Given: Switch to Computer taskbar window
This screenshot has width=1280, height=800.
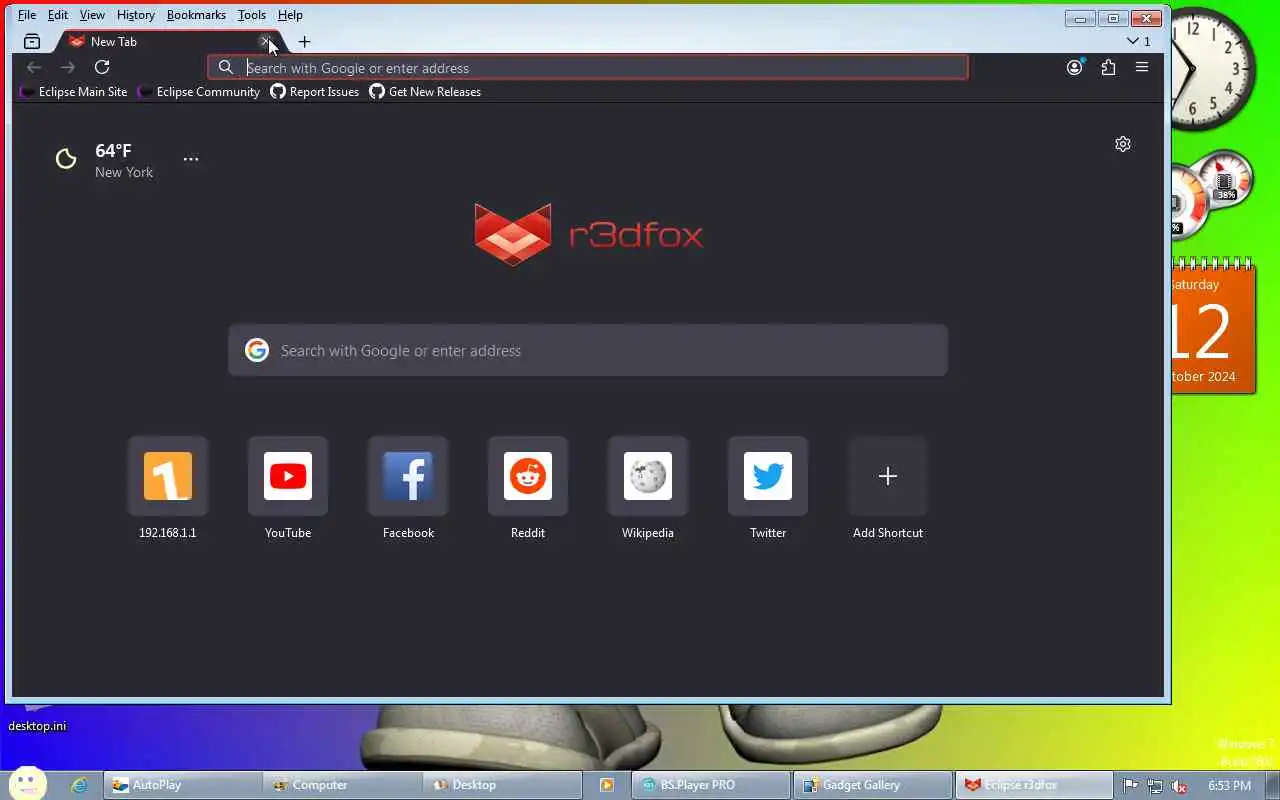Looking at the screenshot, I should 343,785.
